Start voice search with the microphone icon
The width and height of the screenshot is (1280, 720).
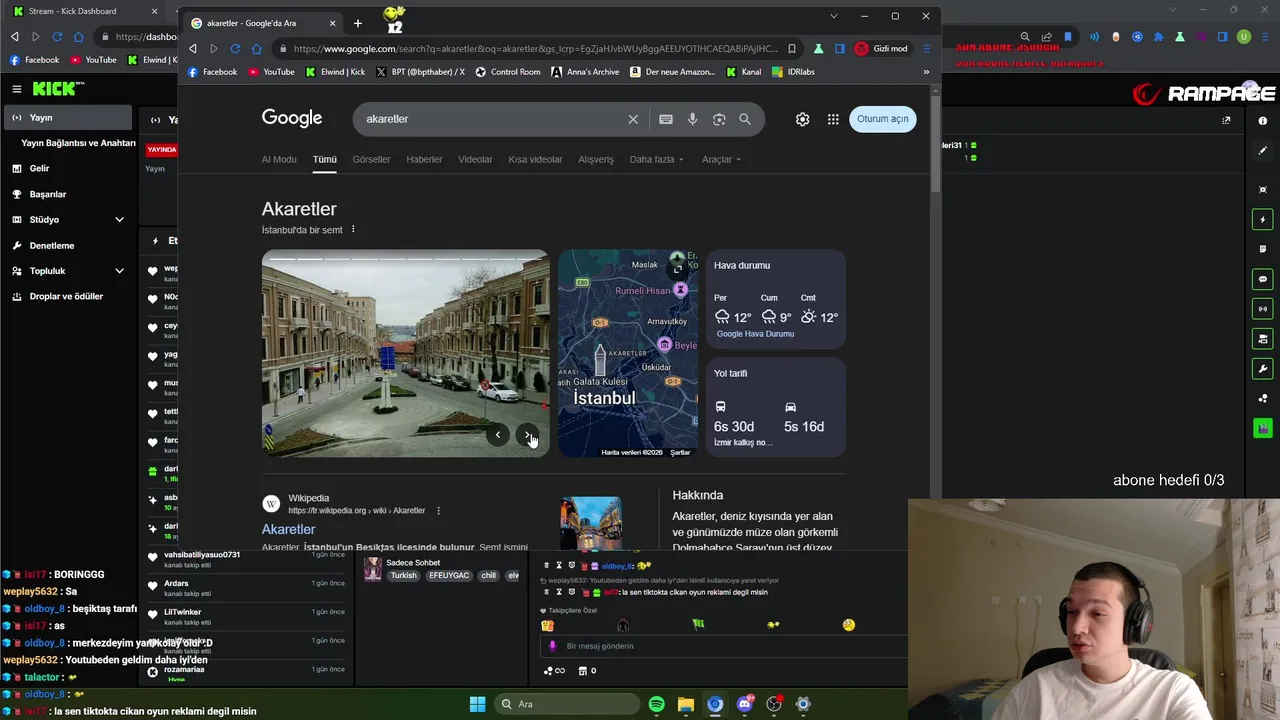point(692,119)
